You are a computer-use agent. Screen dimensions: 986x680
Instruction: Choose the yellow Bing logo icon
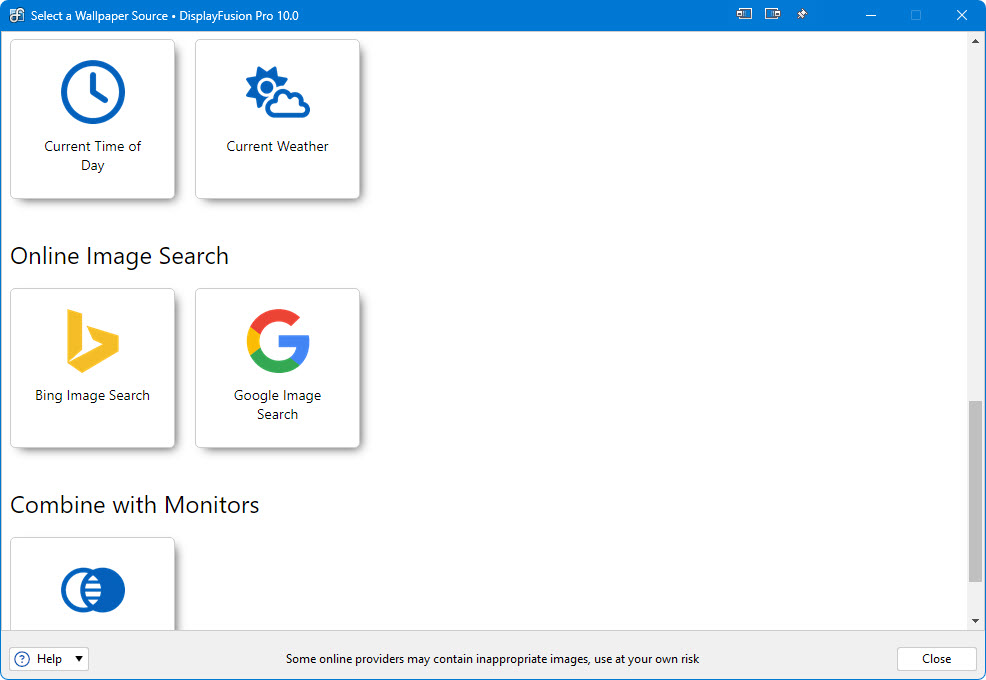click(x=92, y=341)
